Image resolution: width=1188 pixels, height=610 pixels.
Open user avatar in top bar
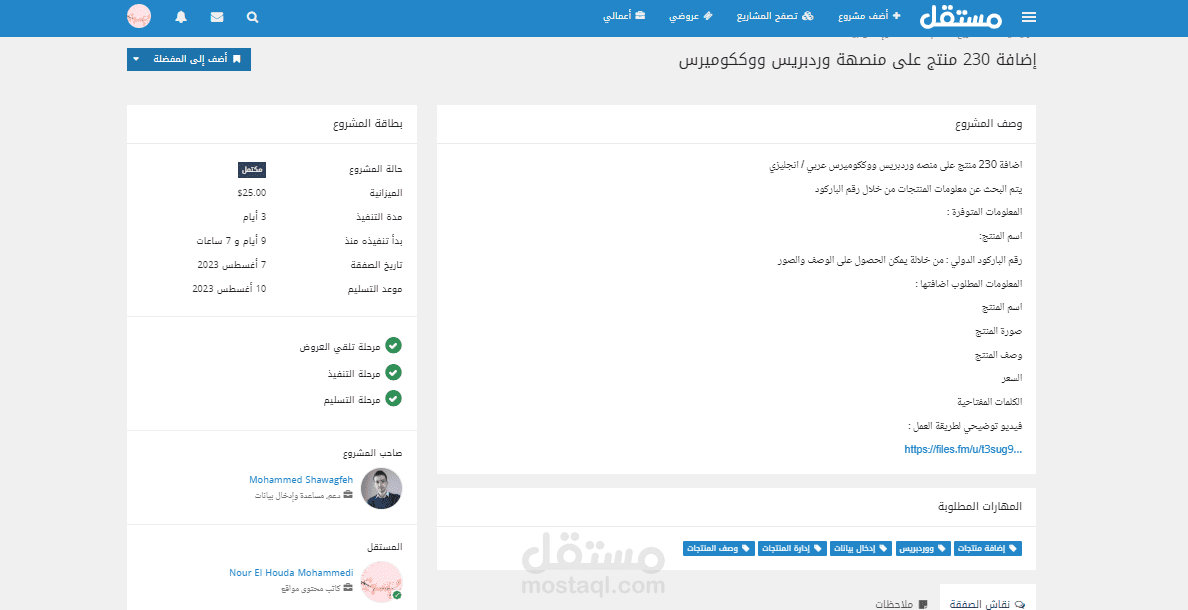pyautogui.click(x=139, y=17)
